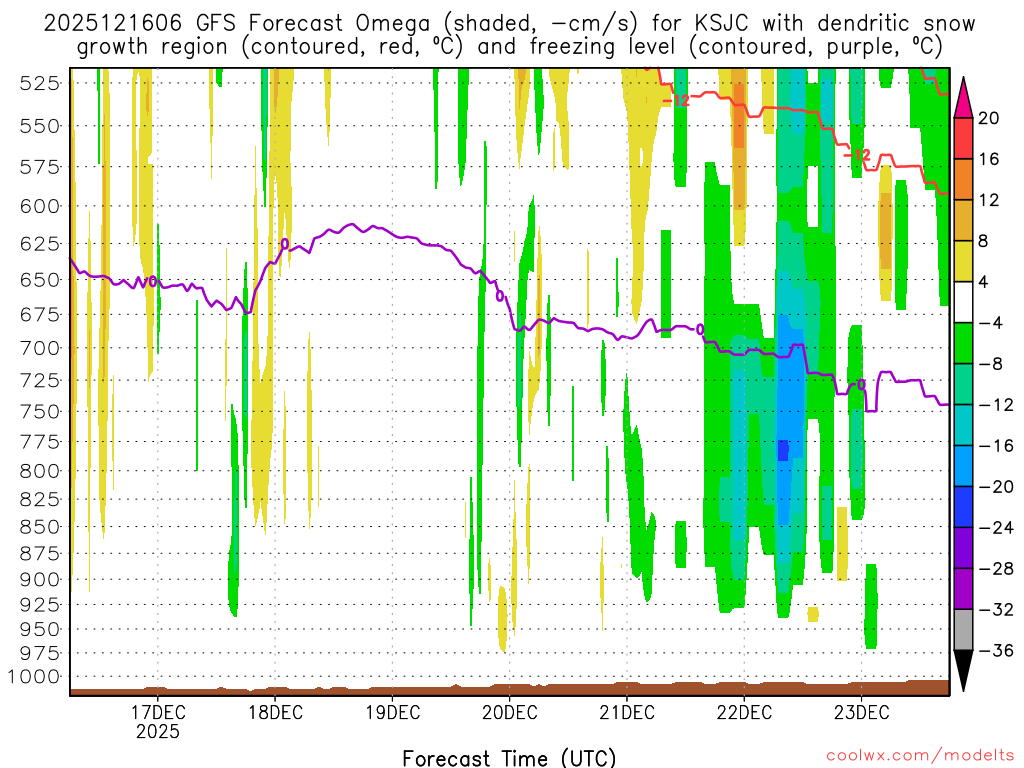Click the 975 pressure level label

click(x=39, y=653)
